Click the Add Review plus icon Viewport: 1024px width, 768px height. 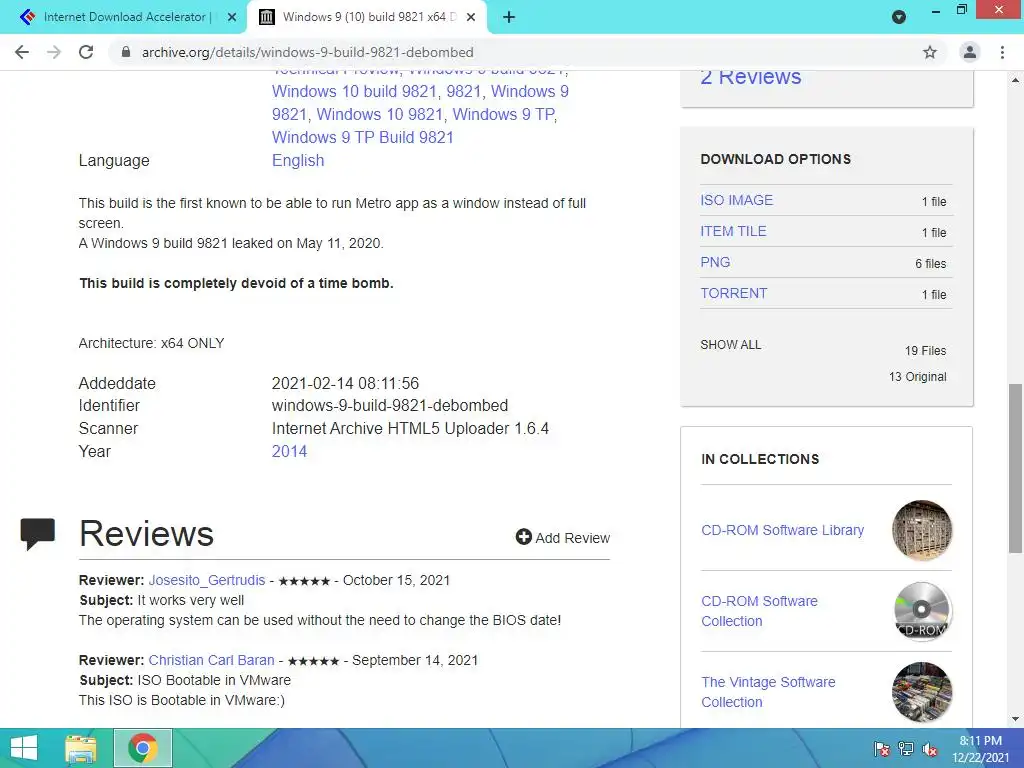click(x=523, y=537)
